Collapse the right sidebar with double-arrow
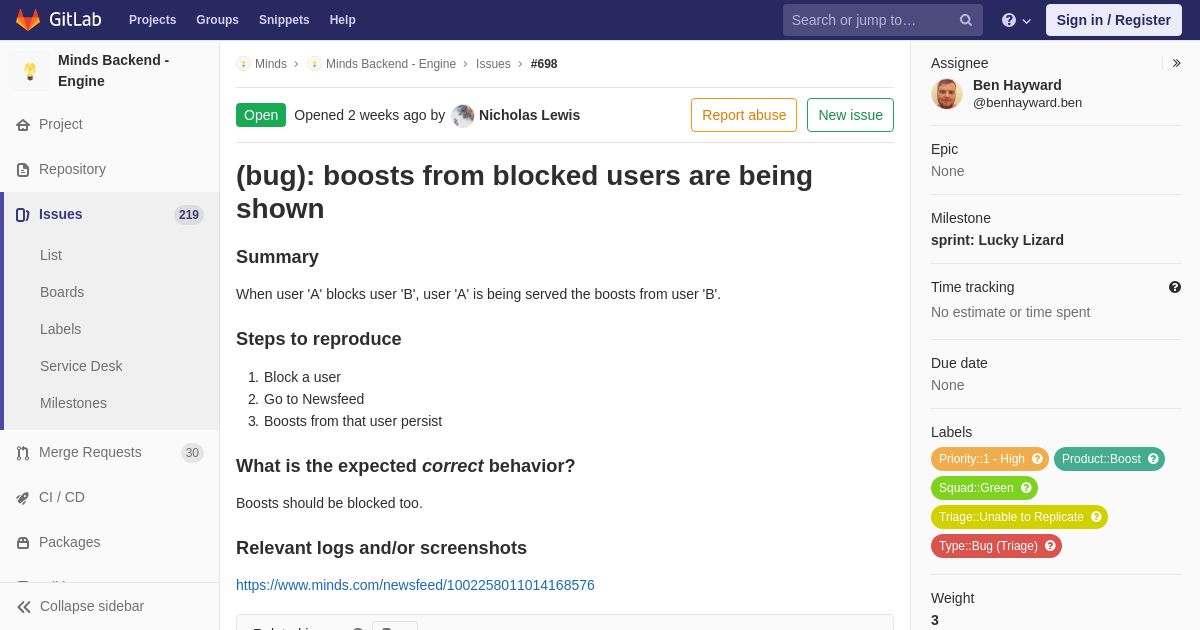The width and height of the screenshot is (1200, 630). tap(1176, 63)
